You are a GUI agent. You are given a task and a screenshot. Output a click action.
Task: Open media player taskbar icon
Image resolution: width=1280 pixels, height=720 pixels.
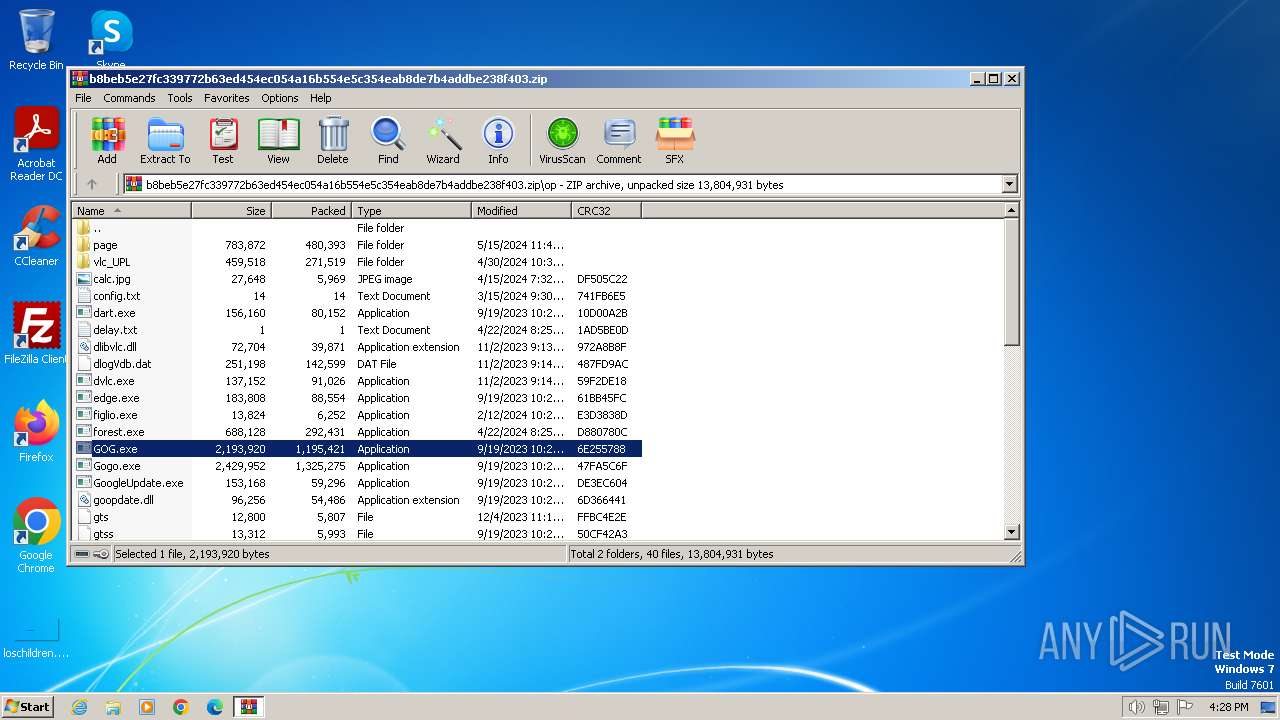click(147, 707)
